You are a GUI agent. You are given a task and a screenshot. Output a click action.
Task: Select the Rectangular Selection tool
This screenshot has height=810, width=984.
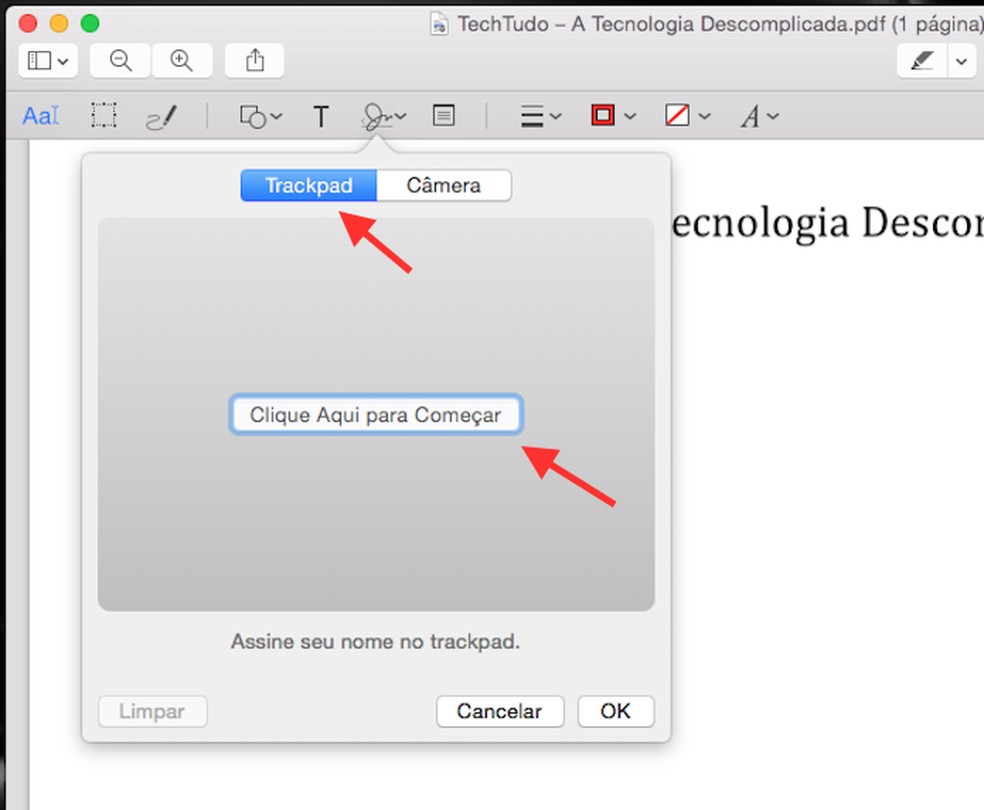click(104, 115)
